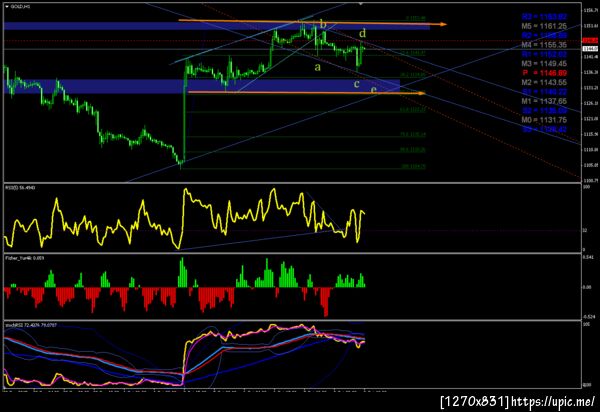Viewport: 600px width, 412px height.
Task: Select the yellow RSI line
Action: point(184,218)
